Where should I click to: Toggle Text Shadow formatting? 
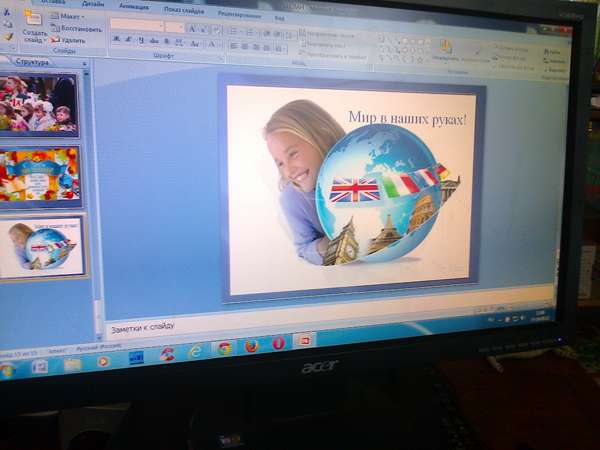point(166,42)
